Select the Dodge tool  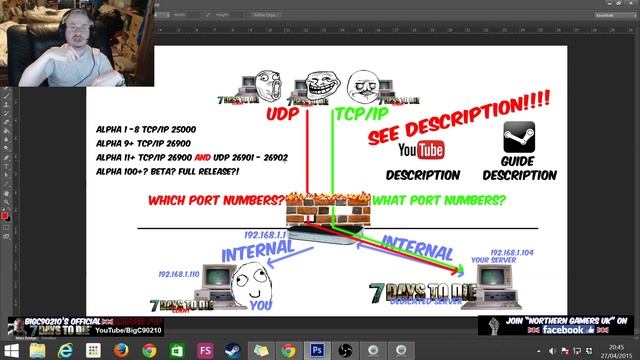click(7, 148)
